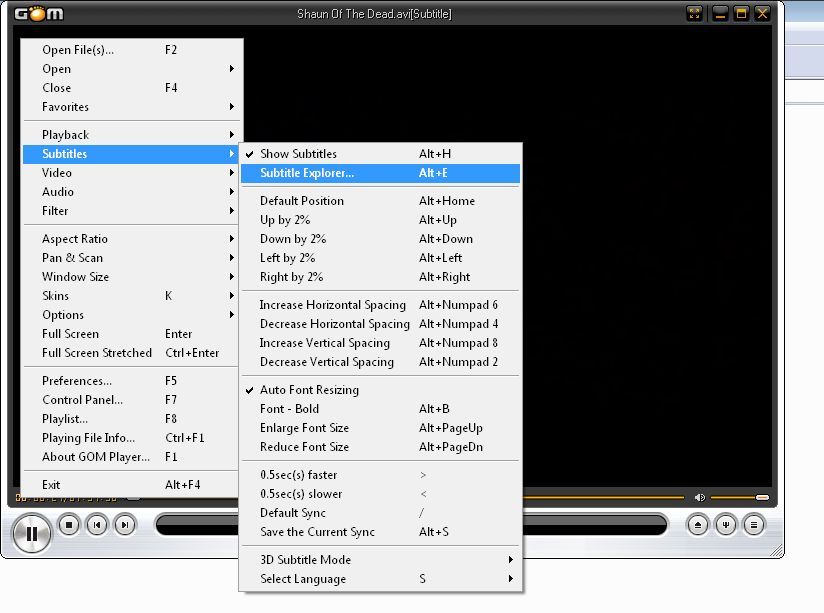Expand the Video submenu
824x613 pixels.
[131, 173]
